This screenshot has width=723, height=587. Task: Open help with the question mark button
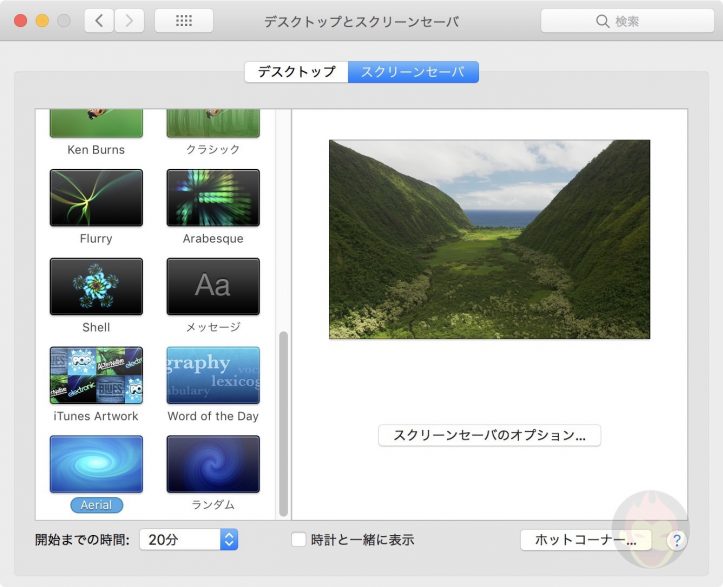(x=676, y=540)
